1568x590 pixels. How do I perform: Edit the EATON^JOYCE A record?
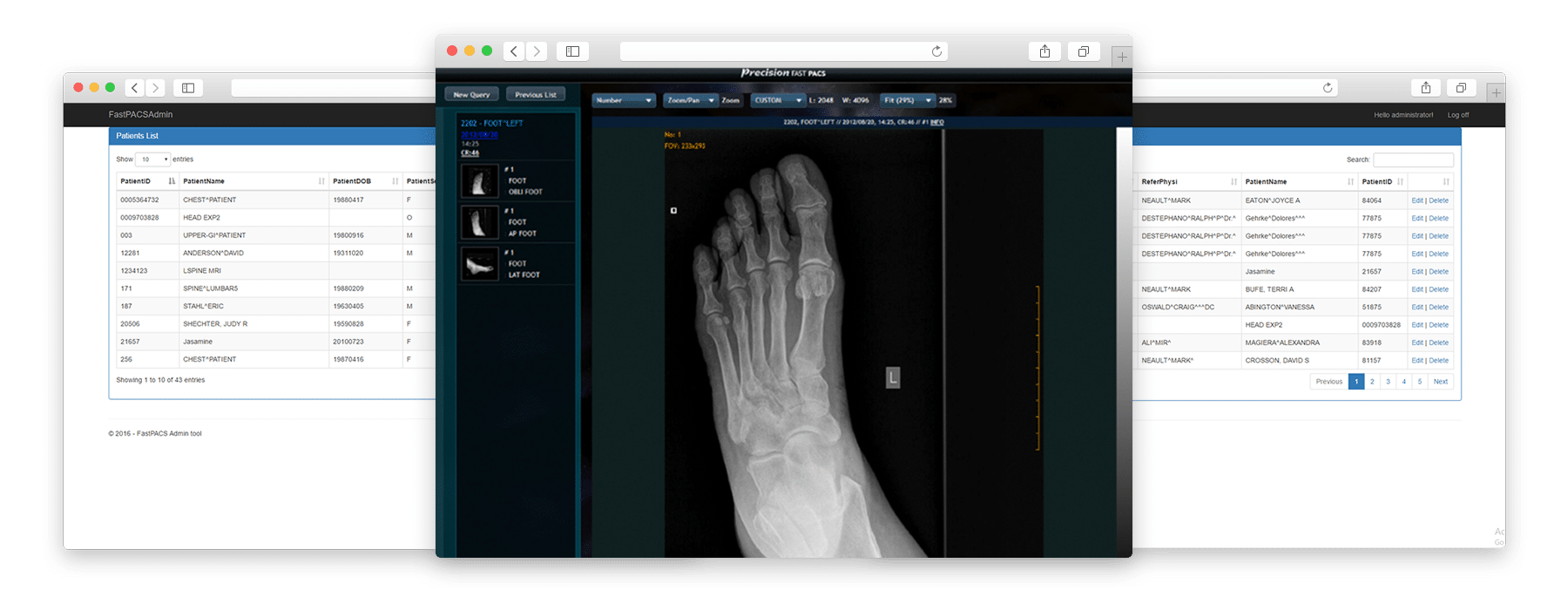pos(1417,200)
